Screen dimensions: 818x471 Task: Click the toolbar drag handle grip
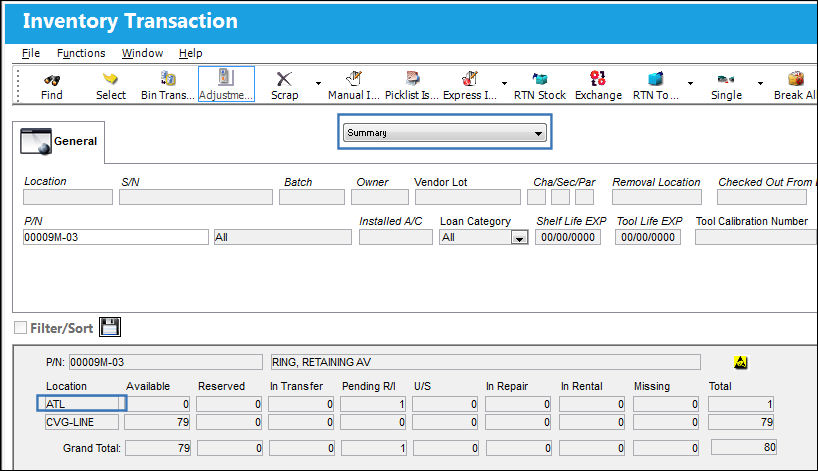coord(18,85)
